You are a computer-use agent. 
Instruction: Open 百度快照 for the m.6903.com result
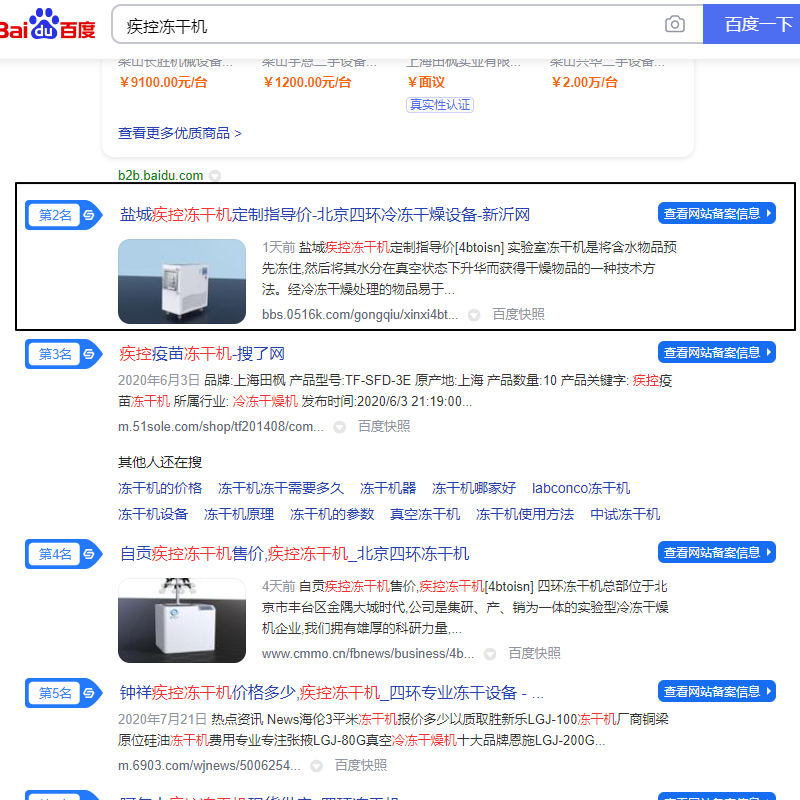(x=360, y=765)
